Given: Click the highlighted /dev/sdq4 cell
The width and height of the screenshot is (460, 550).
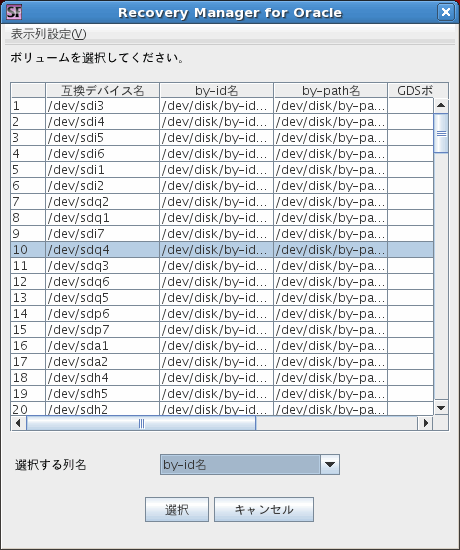Looking at the screenshot, I should pyautogui.click(x=102, y=250).
